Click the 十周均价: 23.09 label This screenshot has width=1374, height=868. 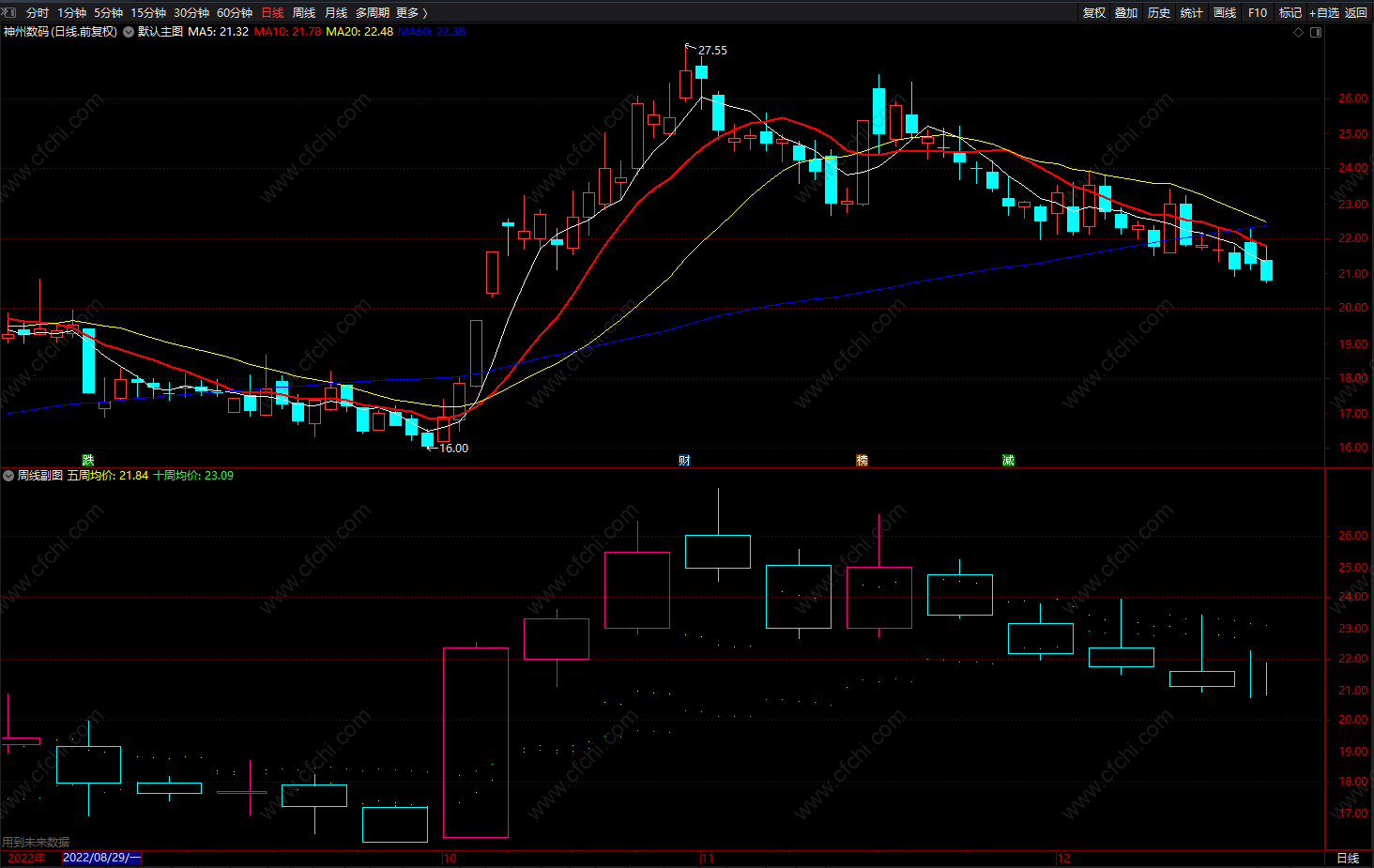(193, 476)
